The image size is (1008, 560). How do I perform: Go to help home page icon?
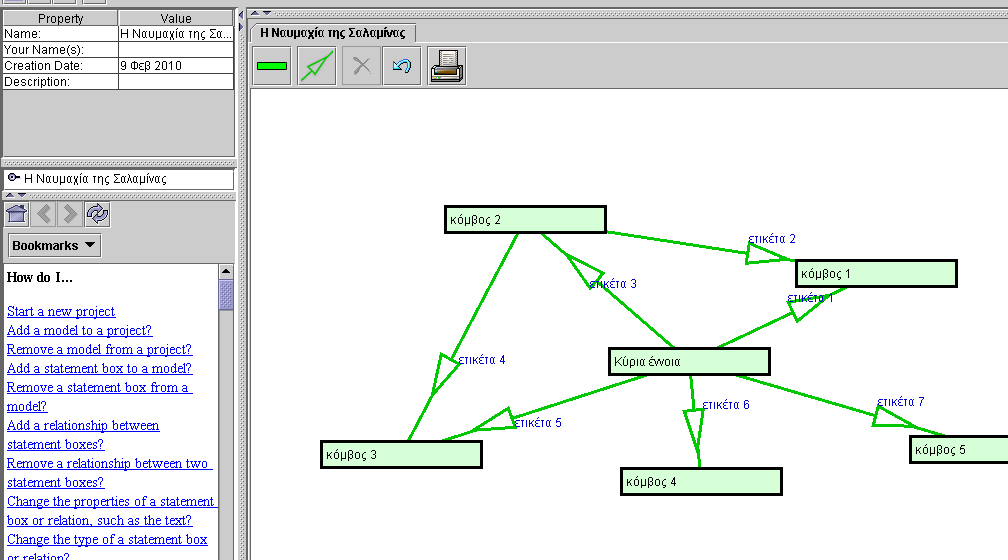(17, 213)
